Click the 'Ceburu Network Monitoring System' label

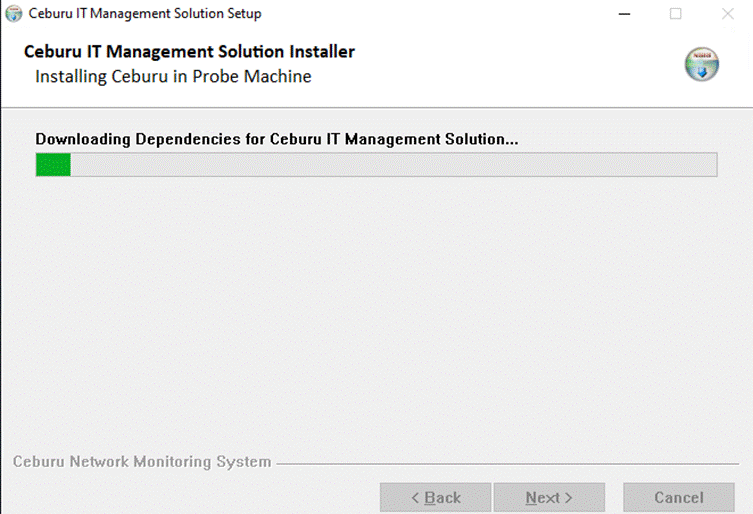point(142,462)
